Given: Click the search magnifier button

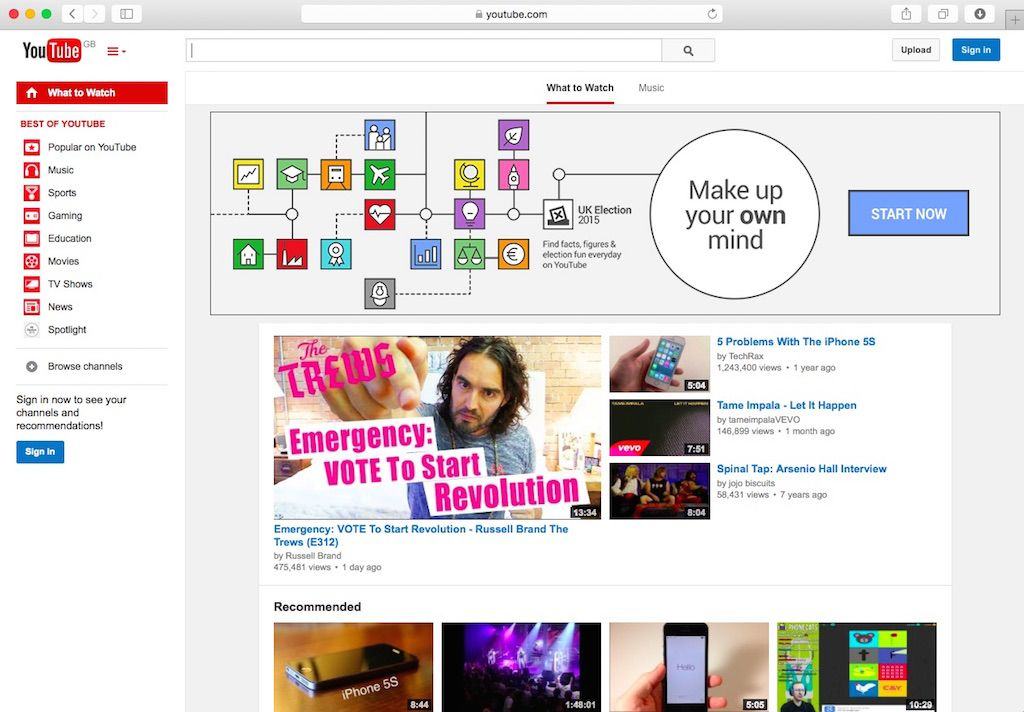Looking at the screenshot, I should (x=688, y=50).
